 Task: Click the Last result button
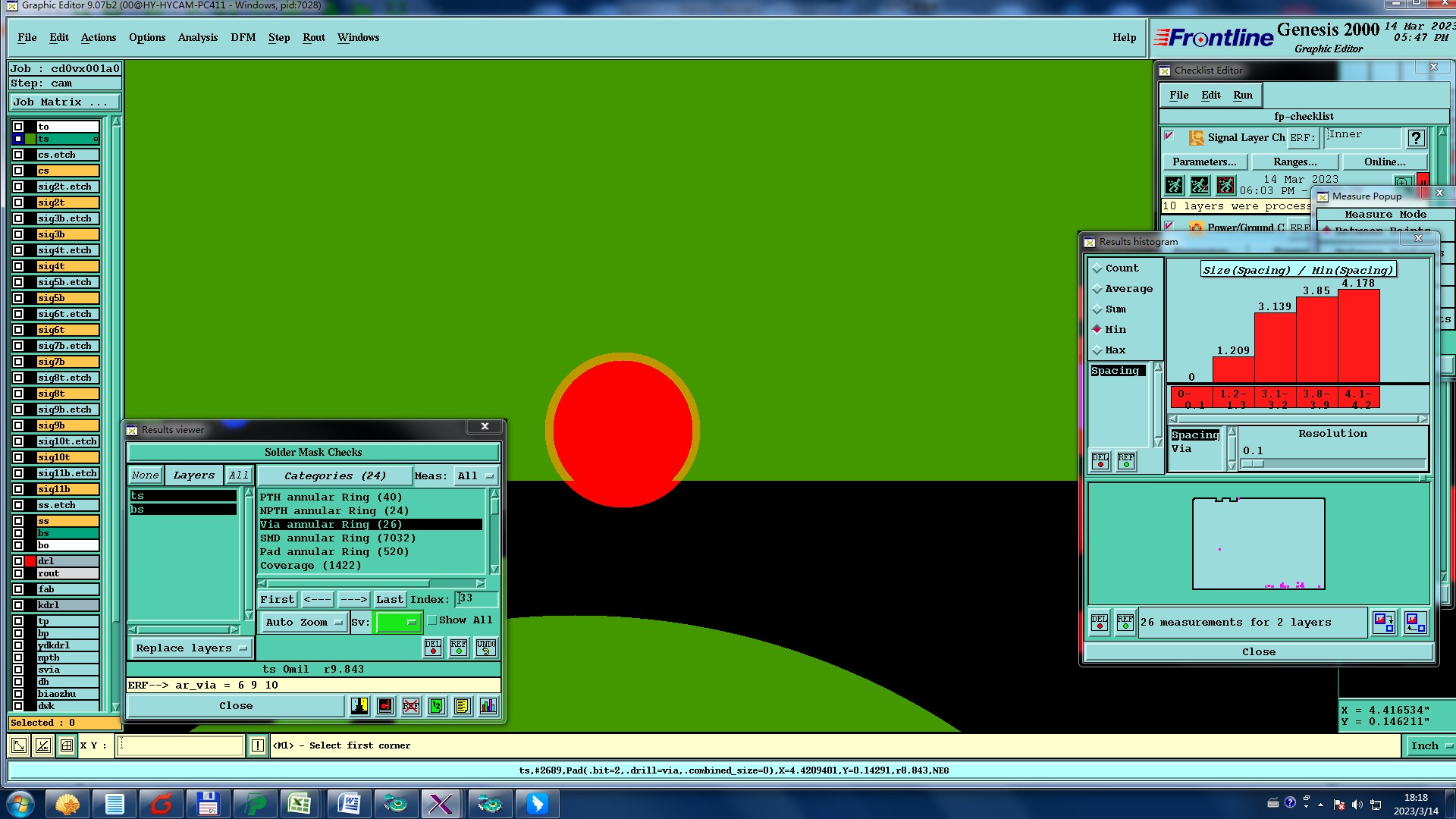pos(390,600)
